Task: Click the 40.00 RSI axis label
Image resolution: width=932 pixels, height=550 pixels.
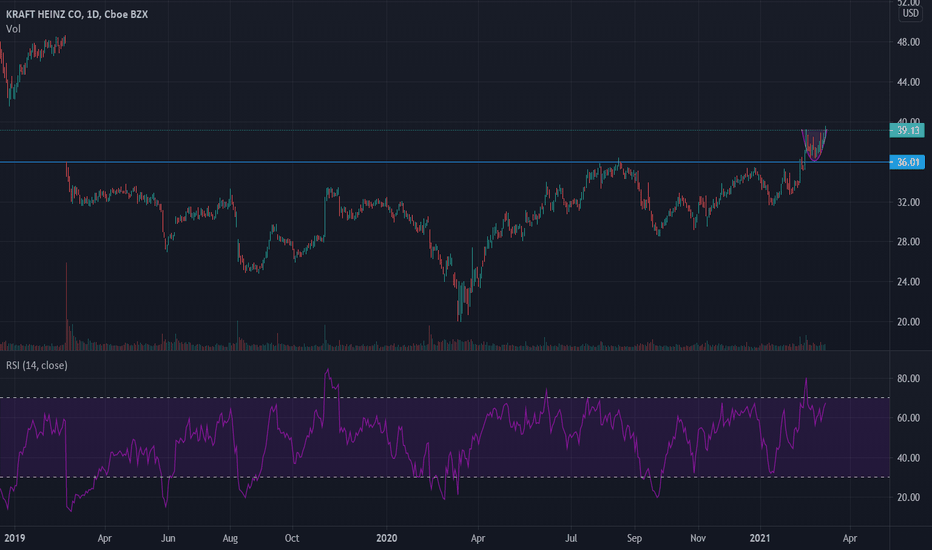Action: click(x=908, y=458)
